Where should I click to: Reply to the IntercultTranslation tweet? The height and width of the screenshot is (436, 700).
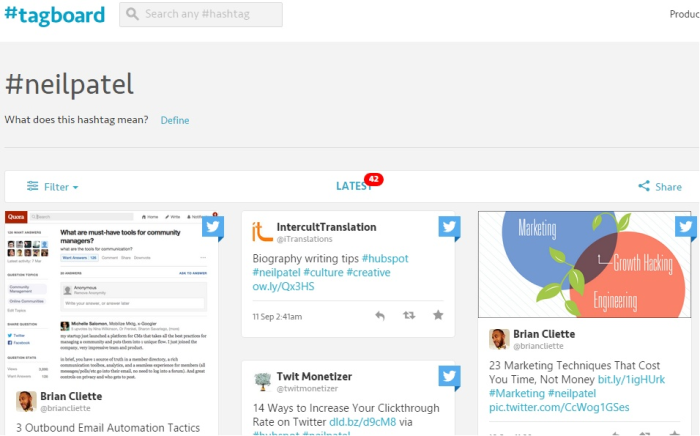tap(380, 316)
